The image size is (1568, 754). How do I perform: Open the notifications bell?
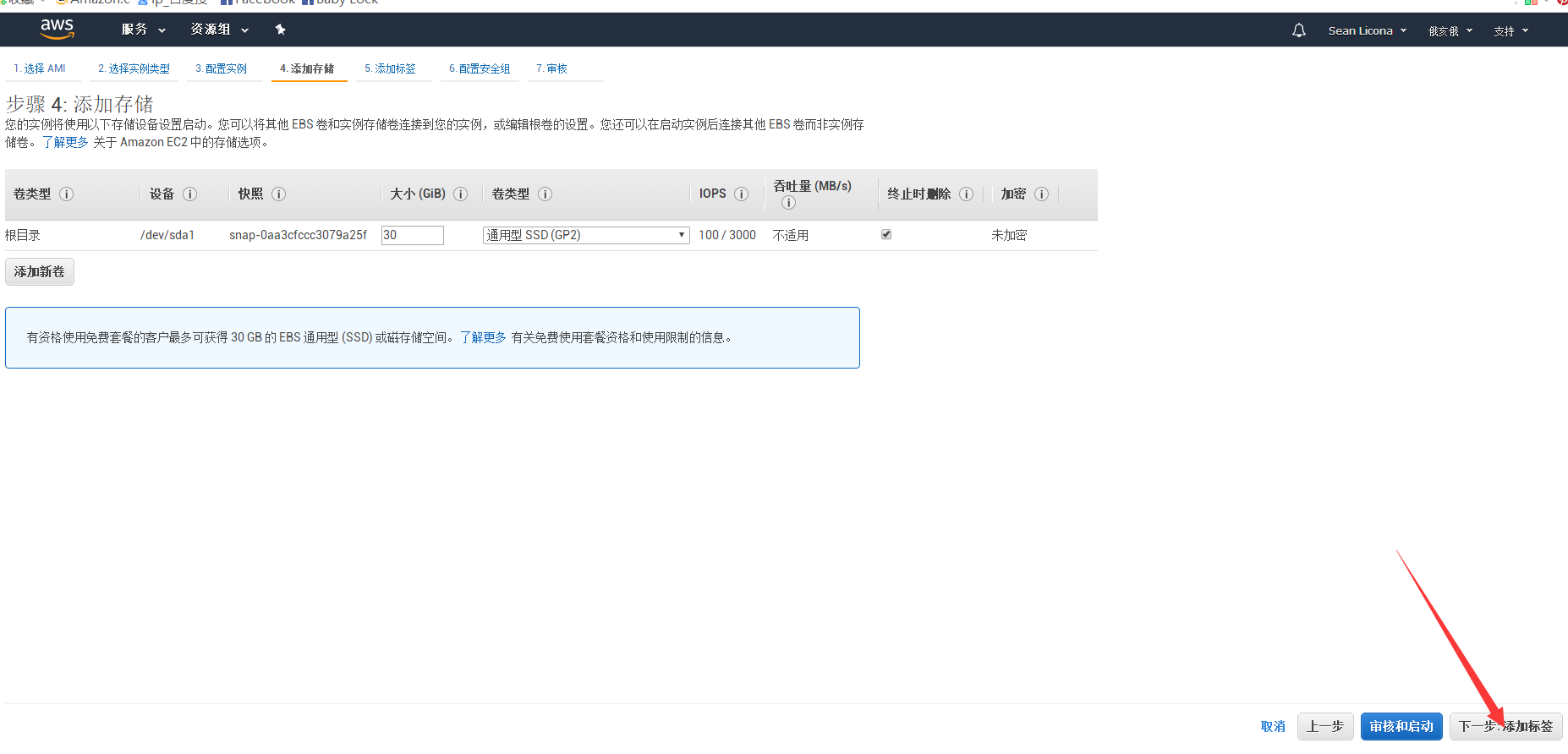coord(1298,30)
